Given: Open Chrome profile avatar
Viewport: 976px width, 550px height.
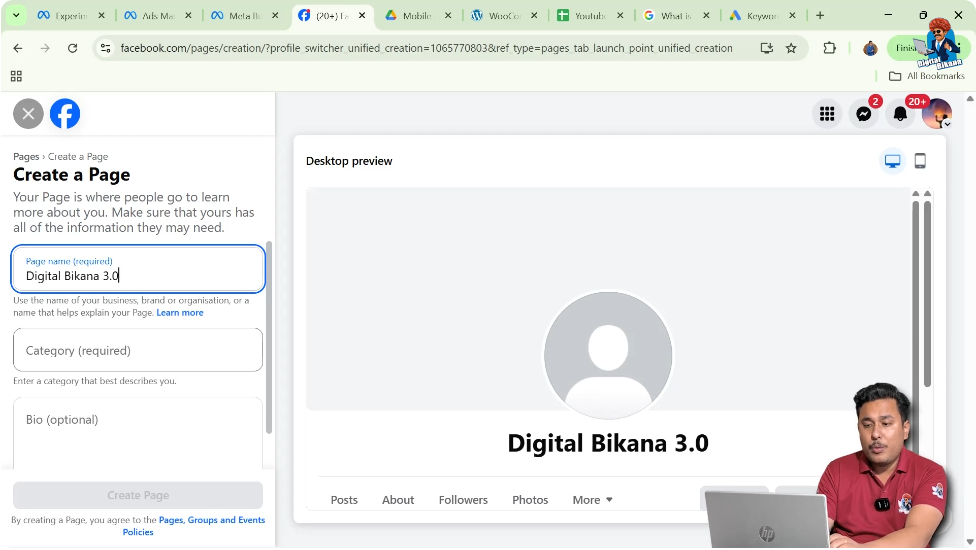Looking at the screenshot, I should [x=870, y=48].
